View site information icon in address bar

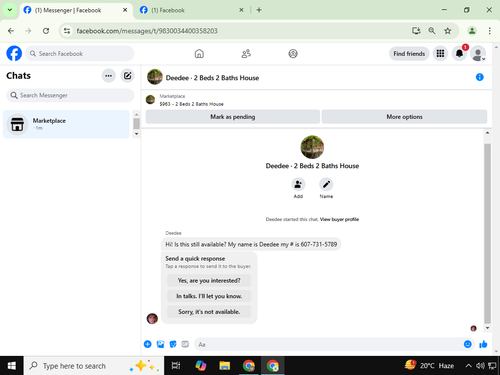coord(67,31)
